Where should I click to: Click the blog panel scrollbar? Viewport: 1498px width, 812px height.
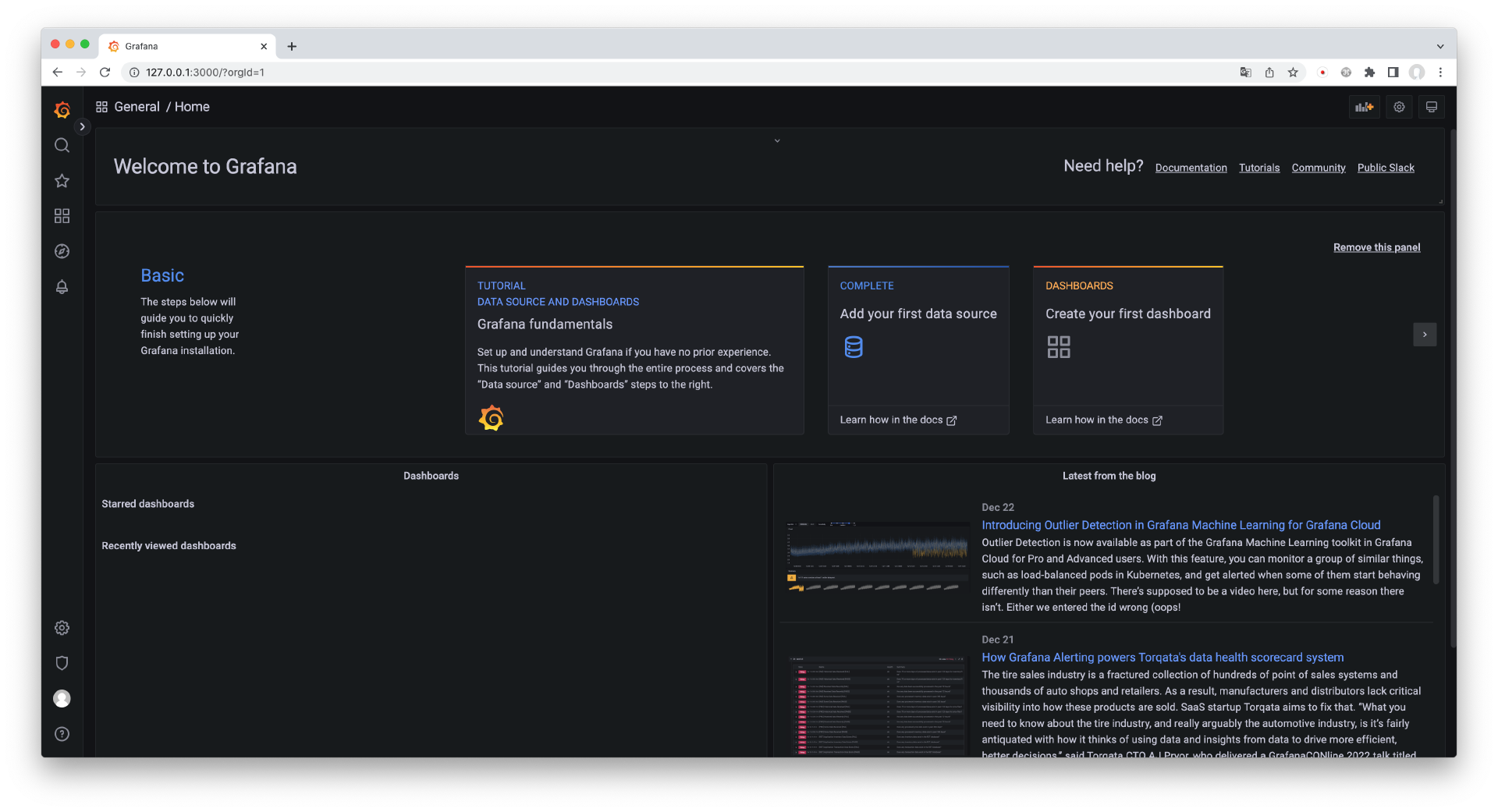pos(1436,540)
